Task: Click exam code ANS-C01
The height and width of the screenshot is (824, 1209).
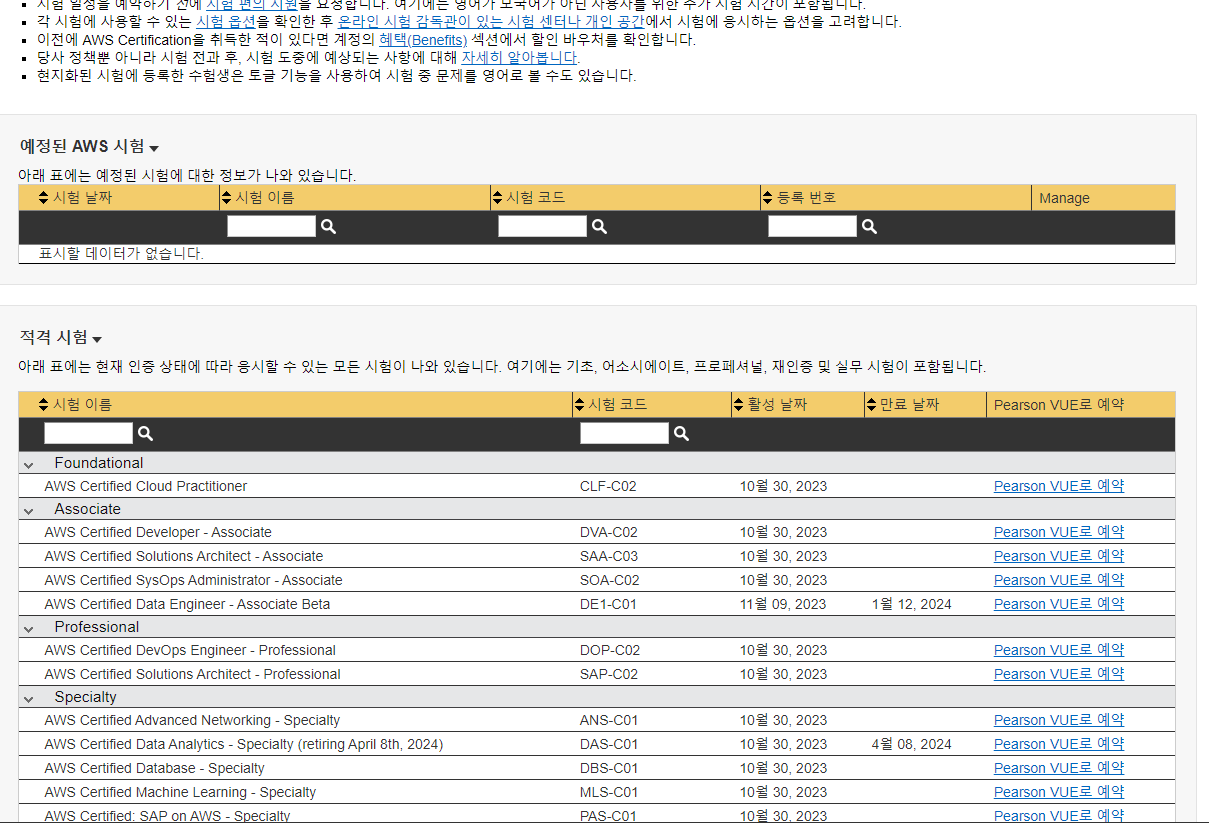Action: 609,720
